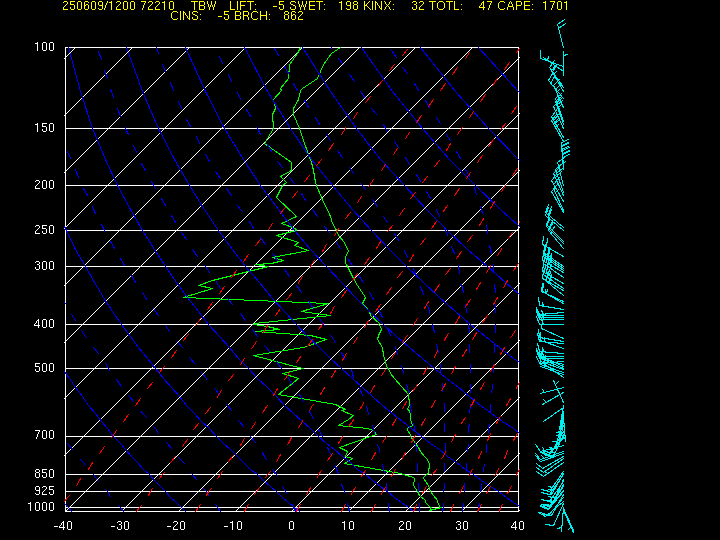Click the 30 temperature axis label

coord(461,526)
